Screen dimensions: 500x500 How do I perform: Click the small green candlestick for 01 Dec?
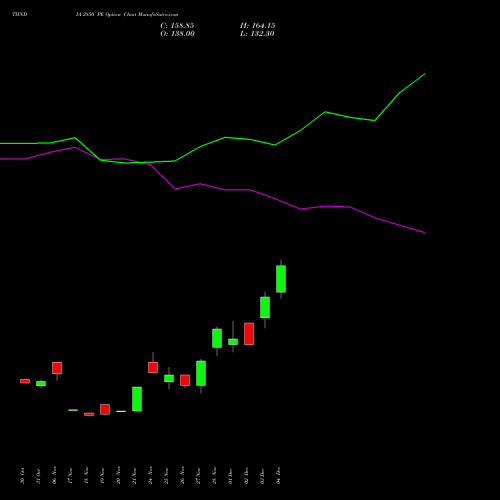click(233, 342)
